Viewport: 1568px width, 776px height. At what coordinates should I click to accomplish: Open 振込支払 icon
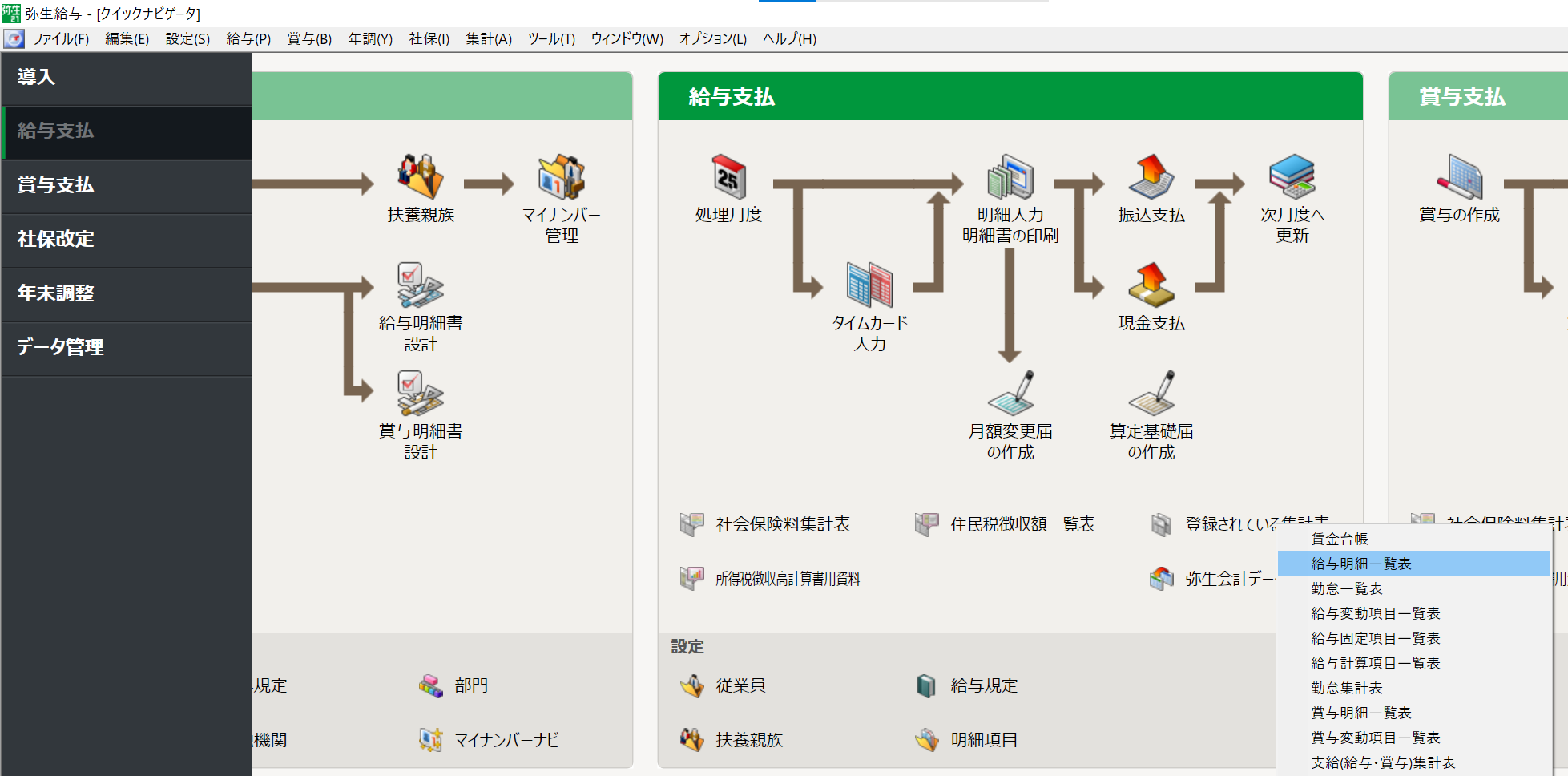[1151, 178]
